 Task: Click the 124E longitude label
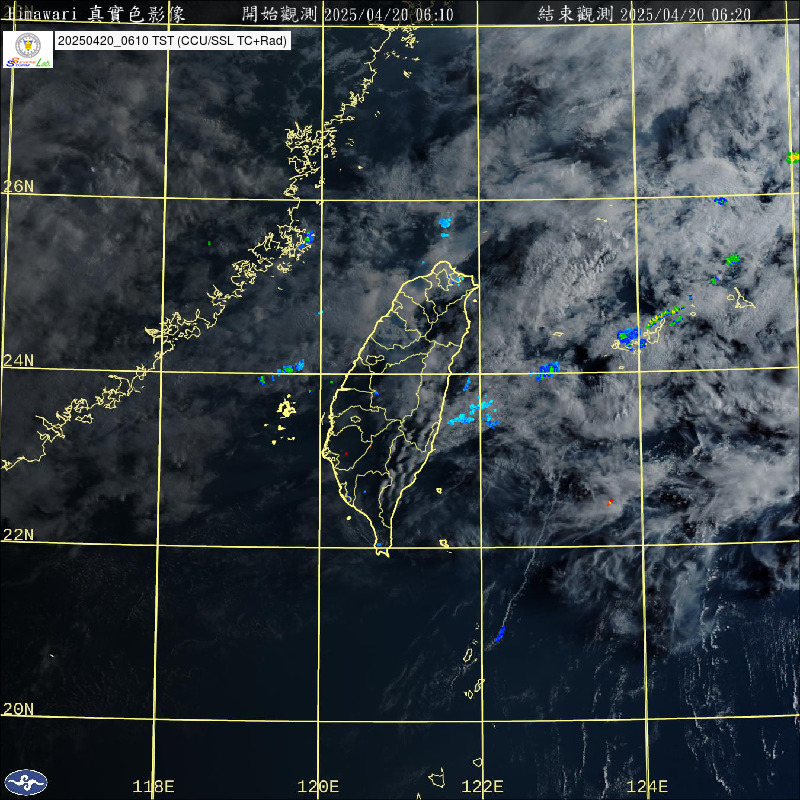[x=647, y=786]
